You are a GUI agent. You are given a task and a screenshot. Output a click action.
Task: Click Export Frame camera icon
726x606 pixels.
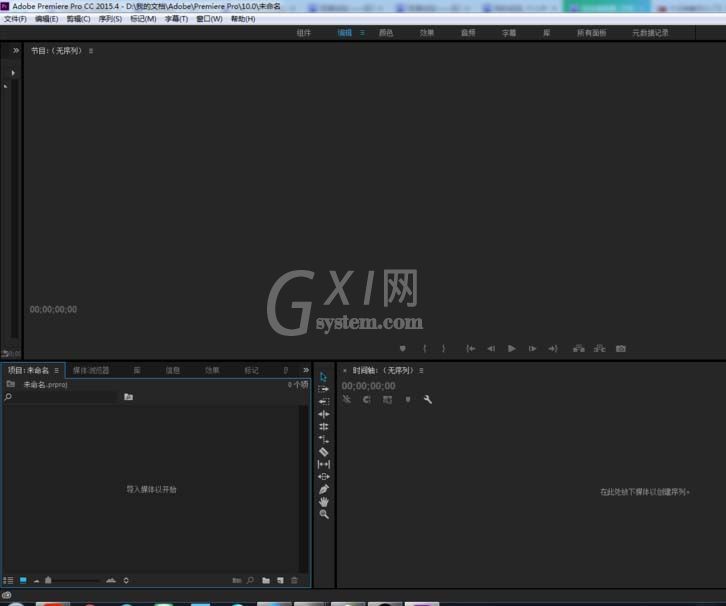621,349
